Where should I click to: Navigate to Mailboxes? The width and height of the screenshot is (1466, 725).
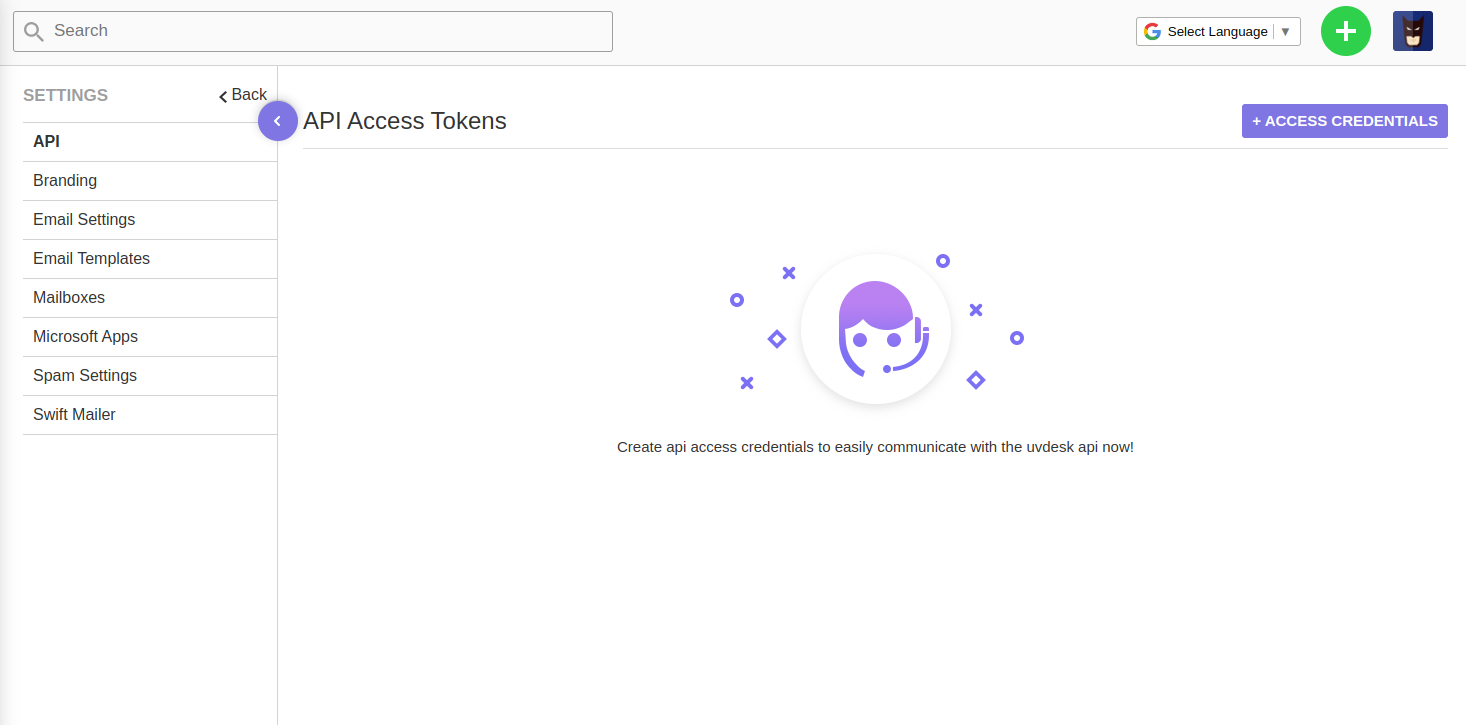(150, 298)
